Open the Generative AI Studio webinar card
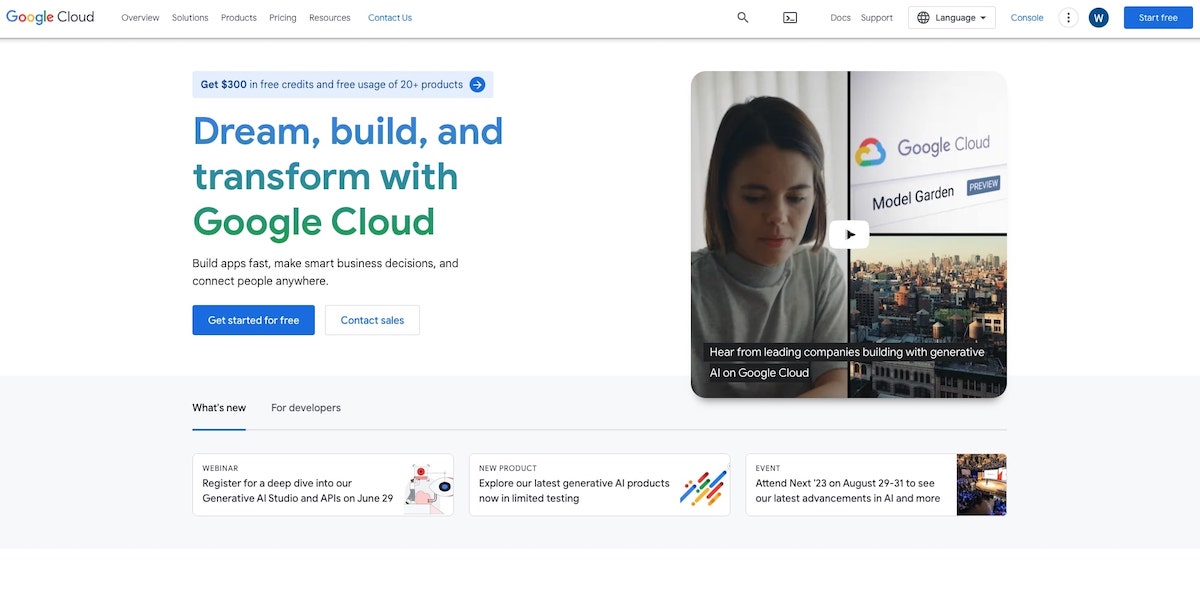 [322, 485]
